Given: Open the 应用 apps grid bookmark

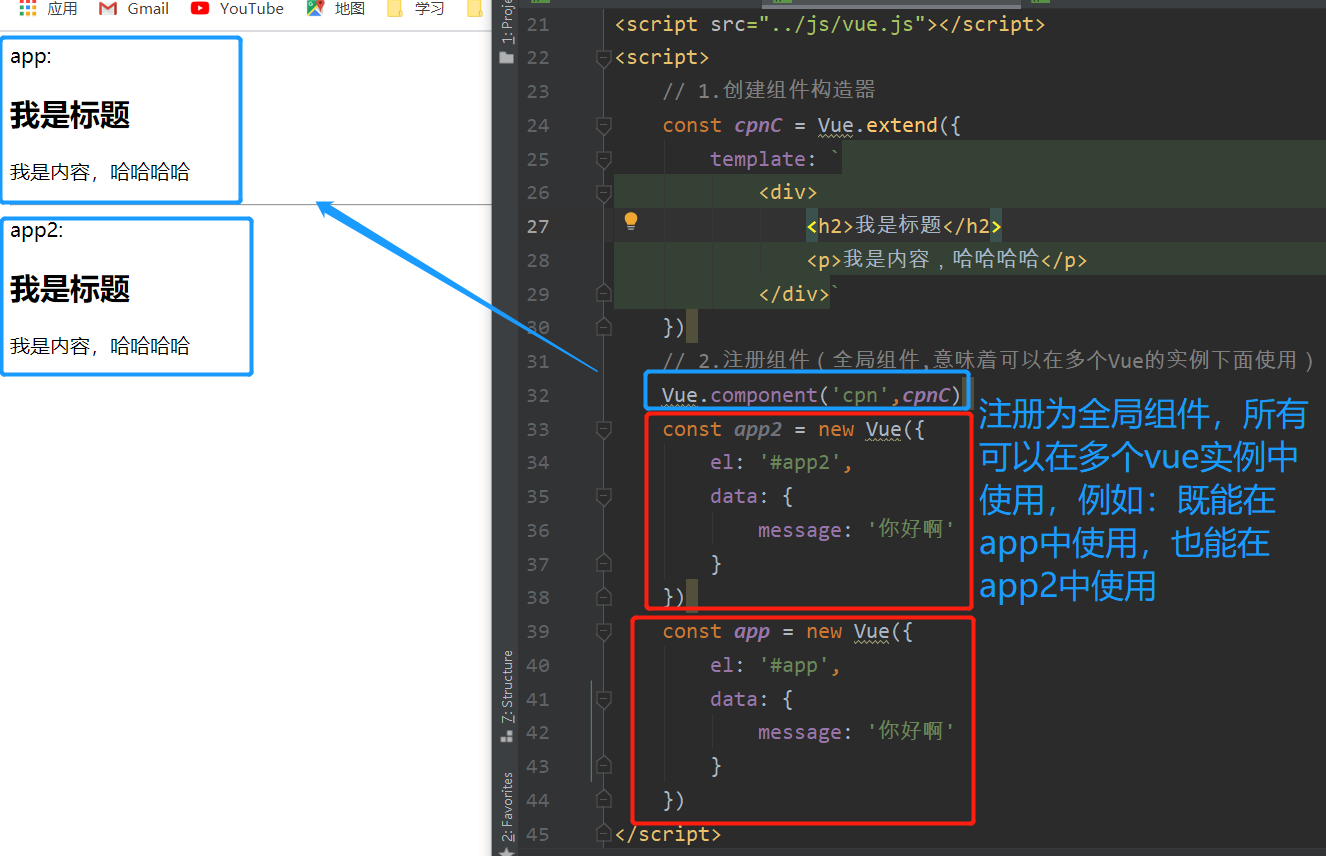Looking at the screenshot, I should [48, 9].
